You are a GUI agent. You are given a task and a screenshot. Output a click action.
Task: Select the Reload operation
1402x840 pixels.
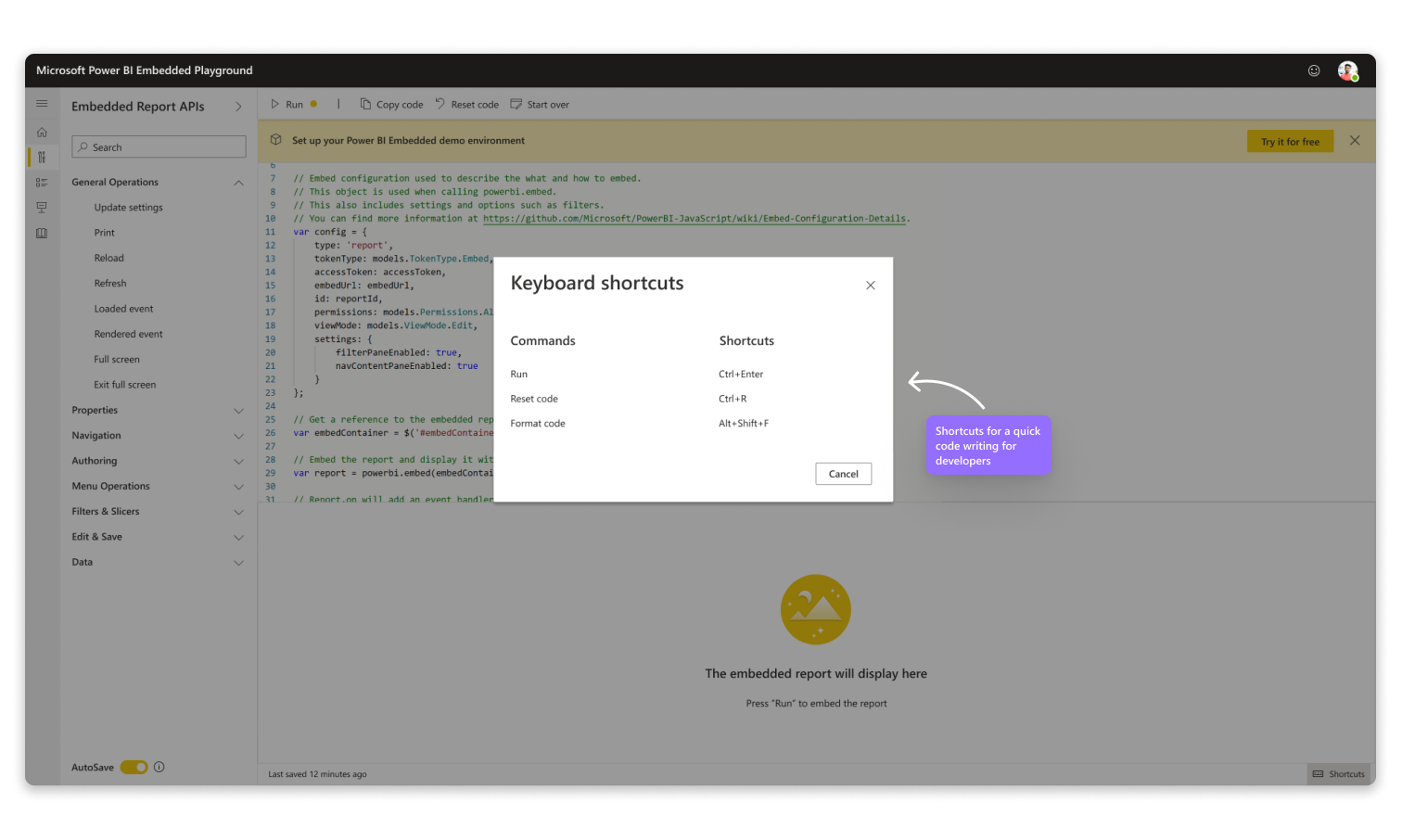[108, 259]
